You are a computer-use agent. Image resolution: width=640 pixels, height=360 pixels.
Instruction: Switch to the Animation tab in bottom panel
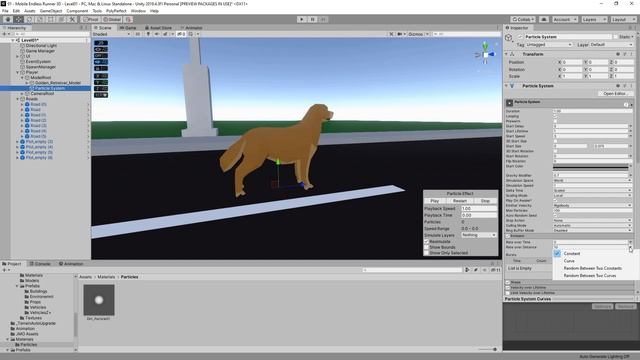71,264
